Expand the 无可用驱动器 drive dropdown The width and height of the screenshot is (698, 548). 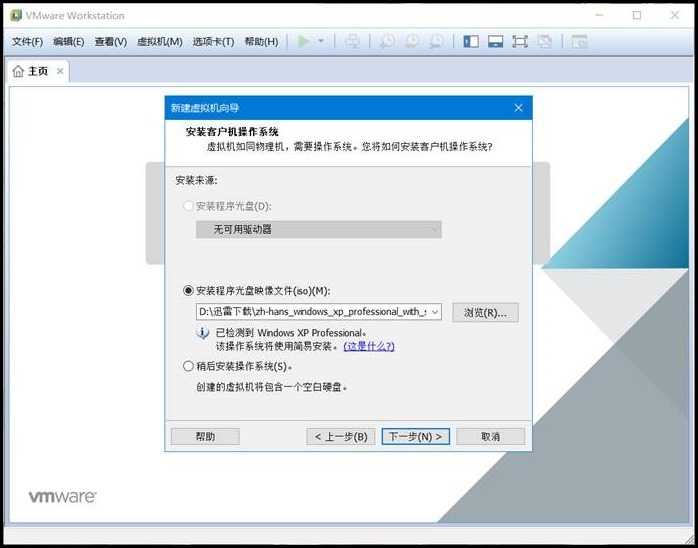(x=319, y=230)
